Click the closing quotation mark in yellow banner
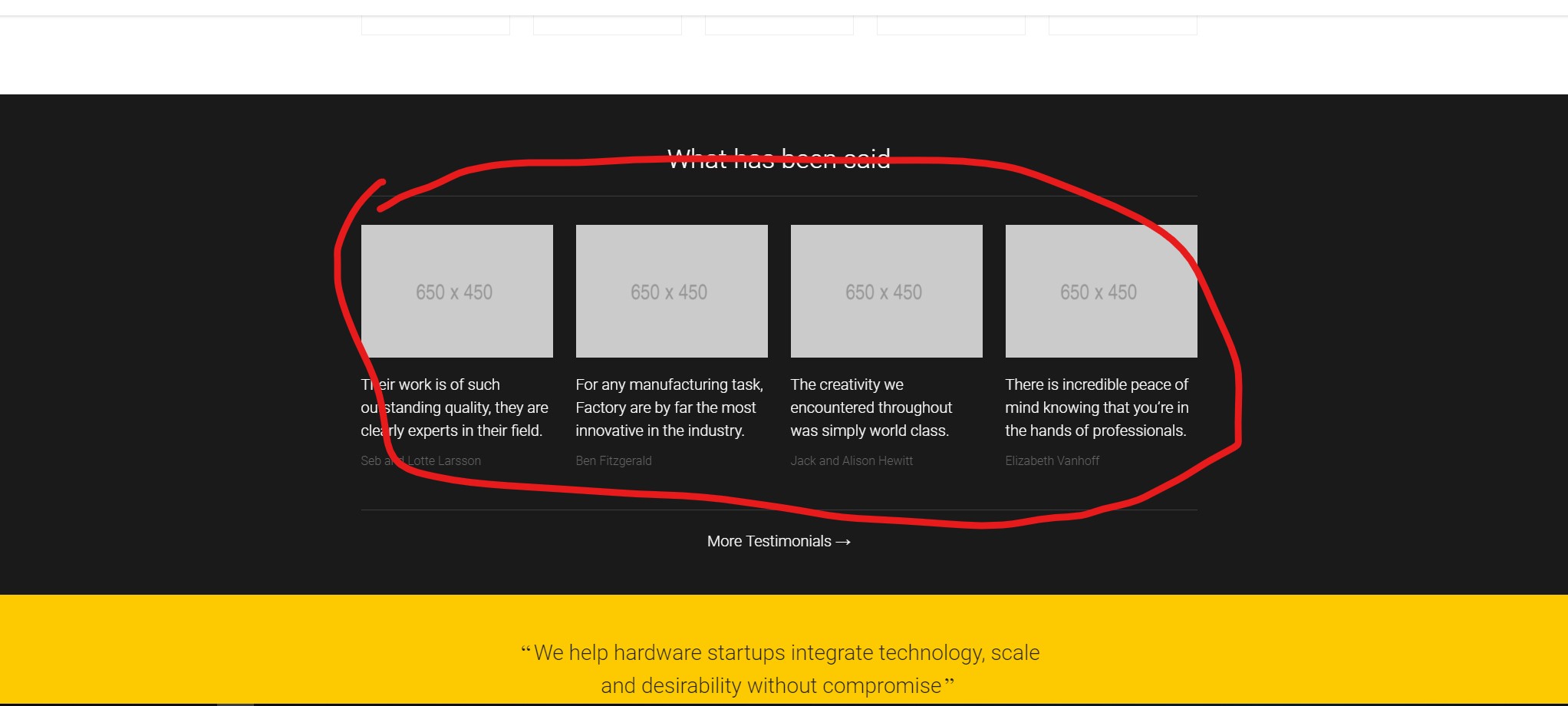 (x=950, y=684)
